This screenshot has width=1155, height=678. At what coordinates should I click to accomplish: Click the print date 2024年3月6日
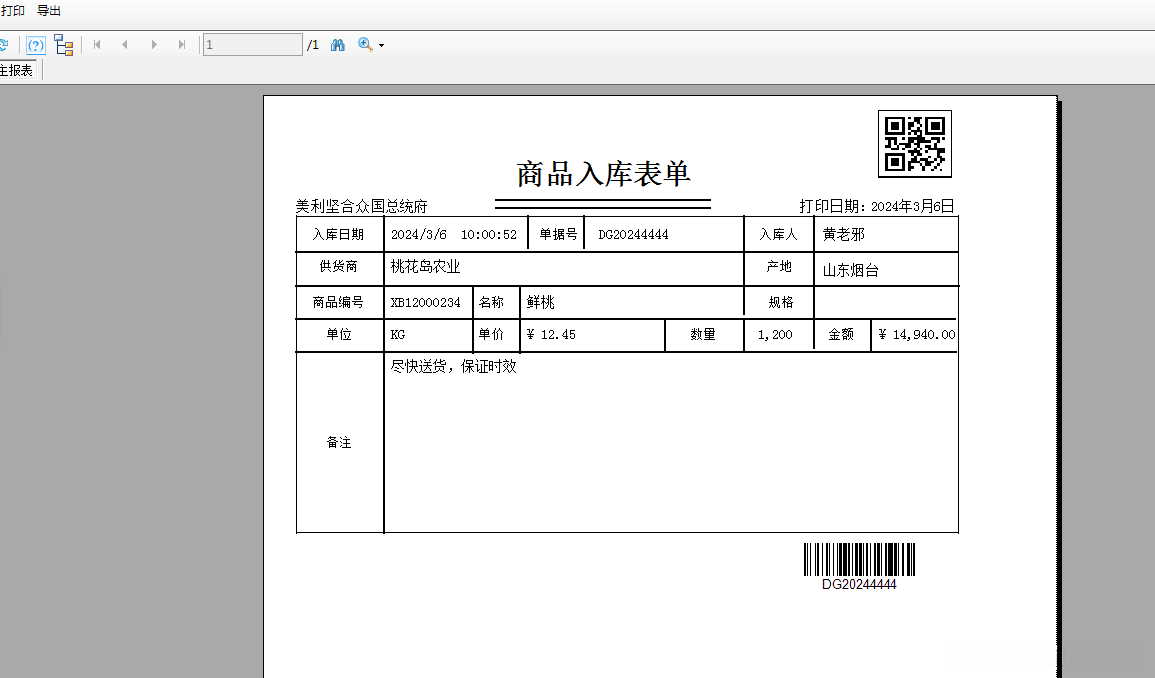click(913, 206)
